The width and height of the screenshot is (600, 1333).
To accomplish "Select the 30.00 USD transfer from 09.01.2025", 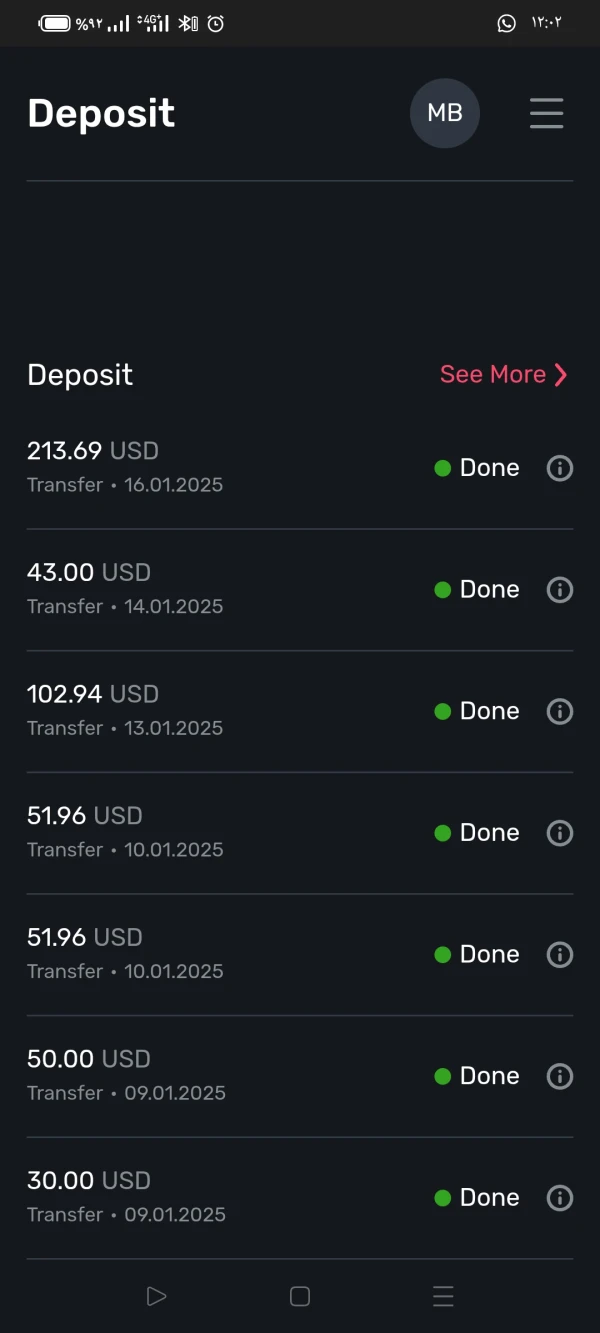I will (125, 1197).
